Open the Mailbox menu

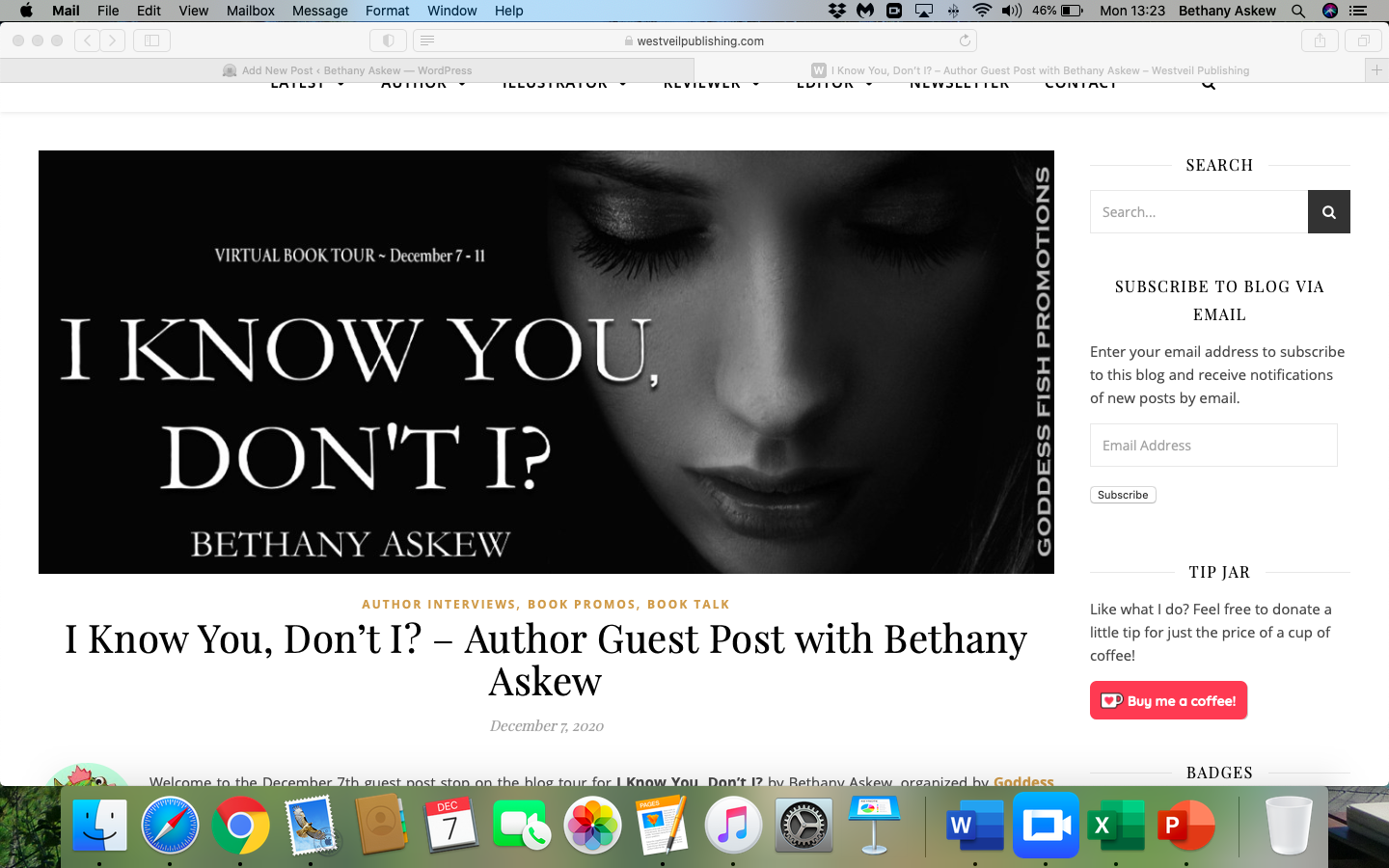pyautogui.click(x=251, y=11)
